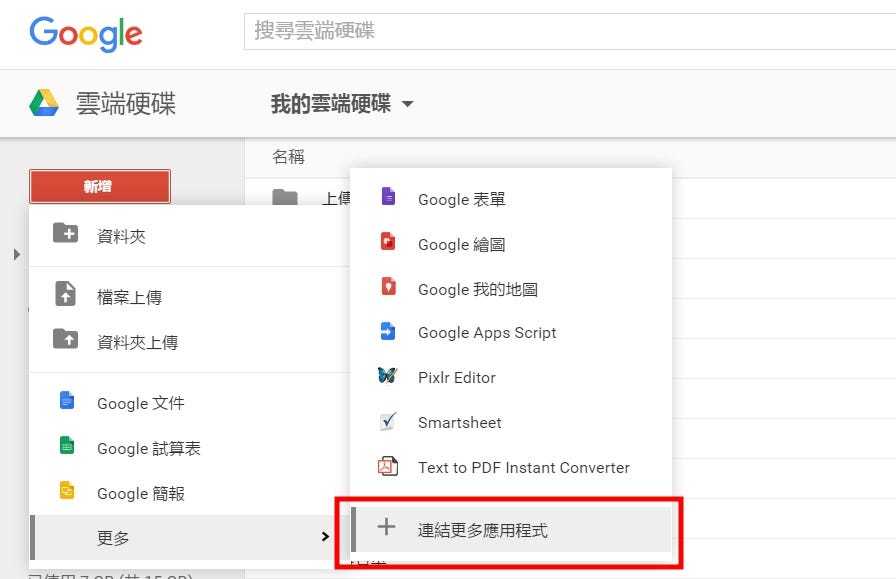
Task: Open Smartsheet from the submenu
Action: 511,422
